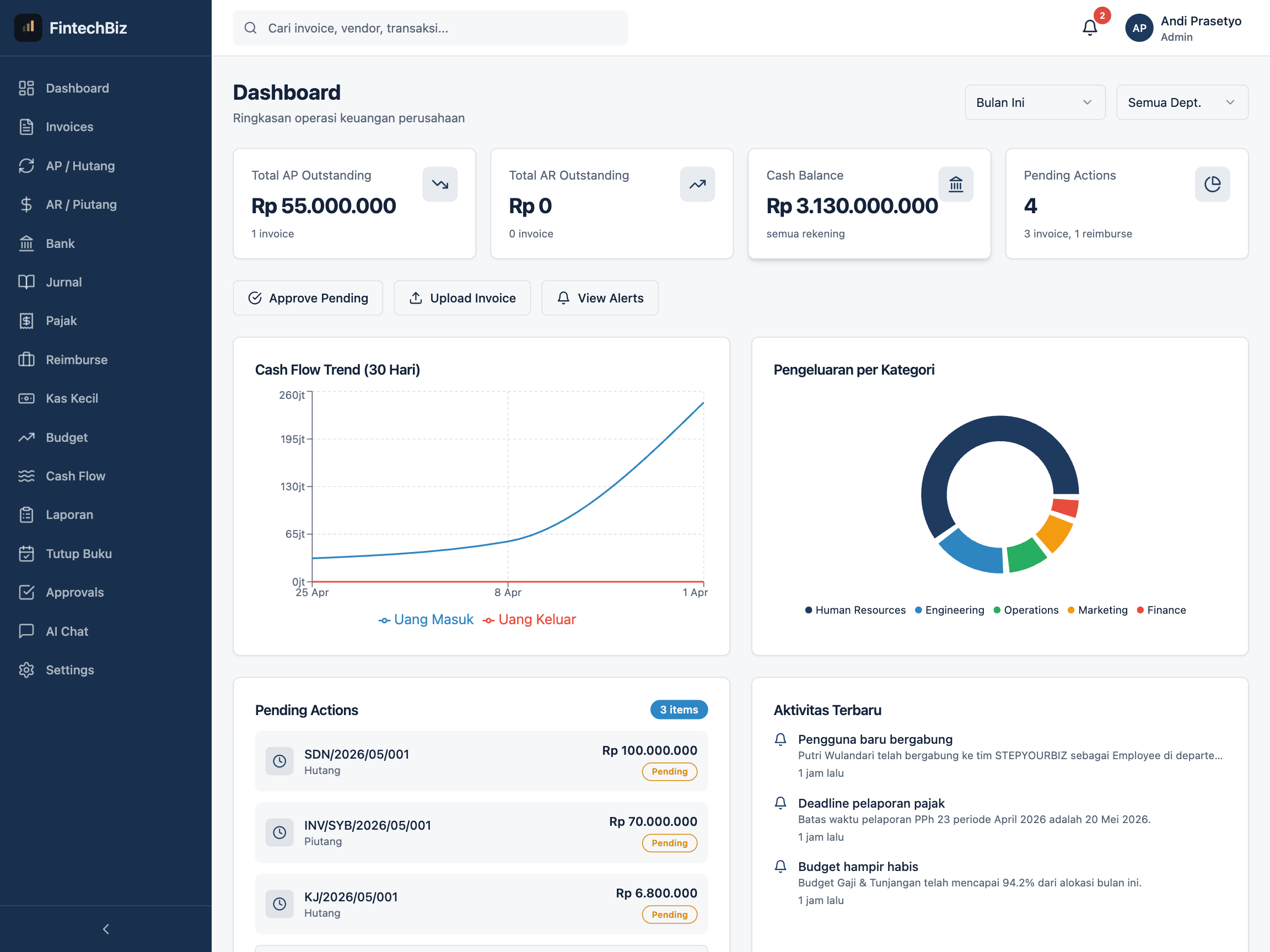
Task: Click the Engineering legend swatch
Action: [919, 610]
